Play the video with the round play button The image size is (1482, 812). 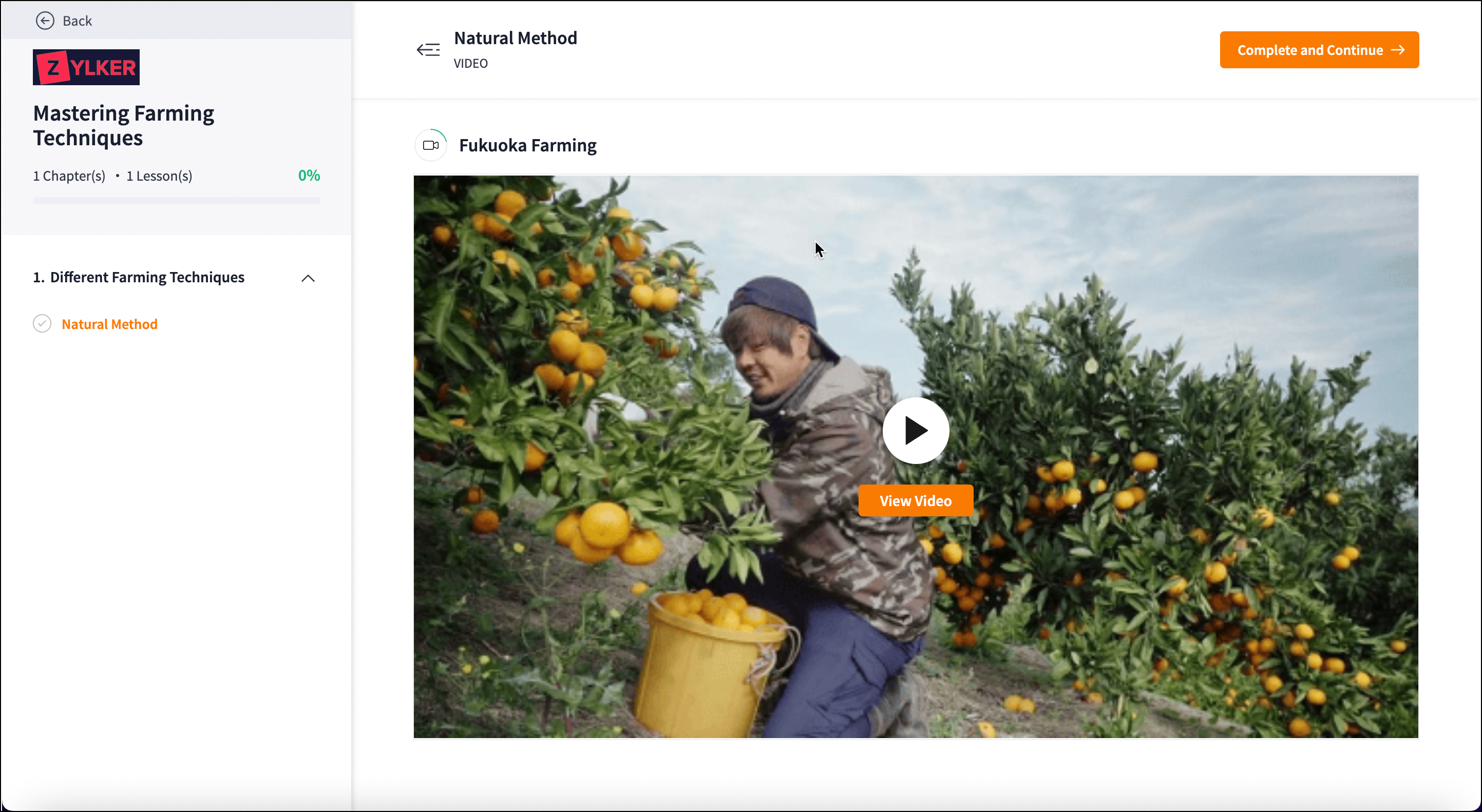[916, 430]
